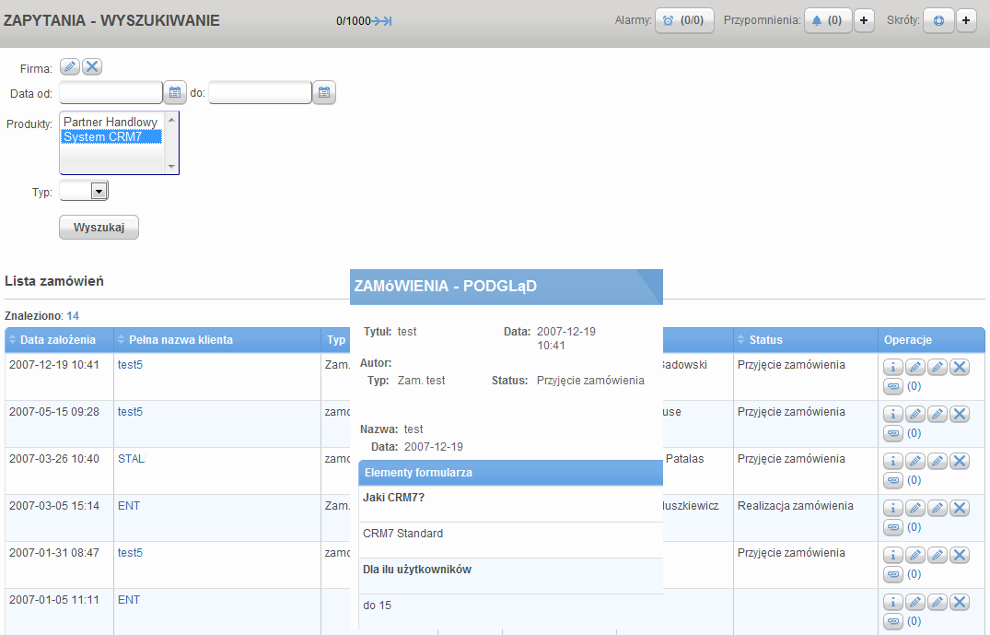Expand the Typ dropdown
Screen dimensions: 990x635
tap(98, 190)
